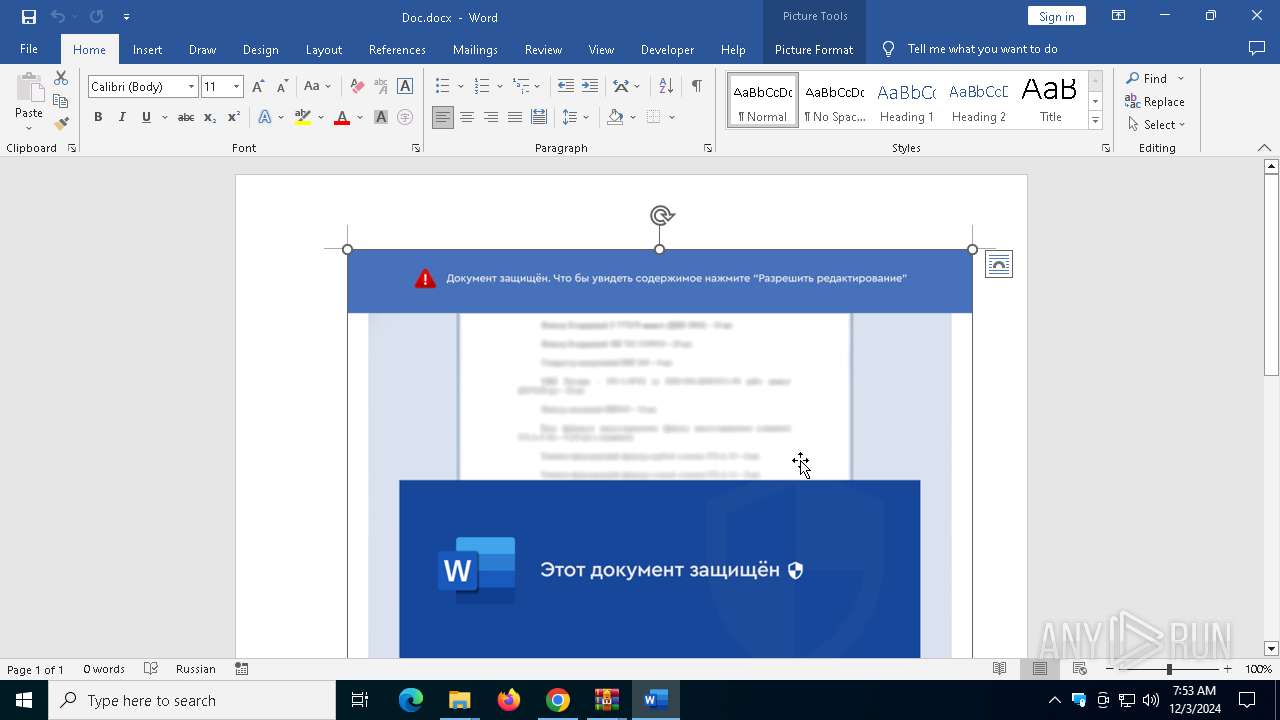Apply yellow text highlight color
1280x720 pixels.
click(303, 118)
